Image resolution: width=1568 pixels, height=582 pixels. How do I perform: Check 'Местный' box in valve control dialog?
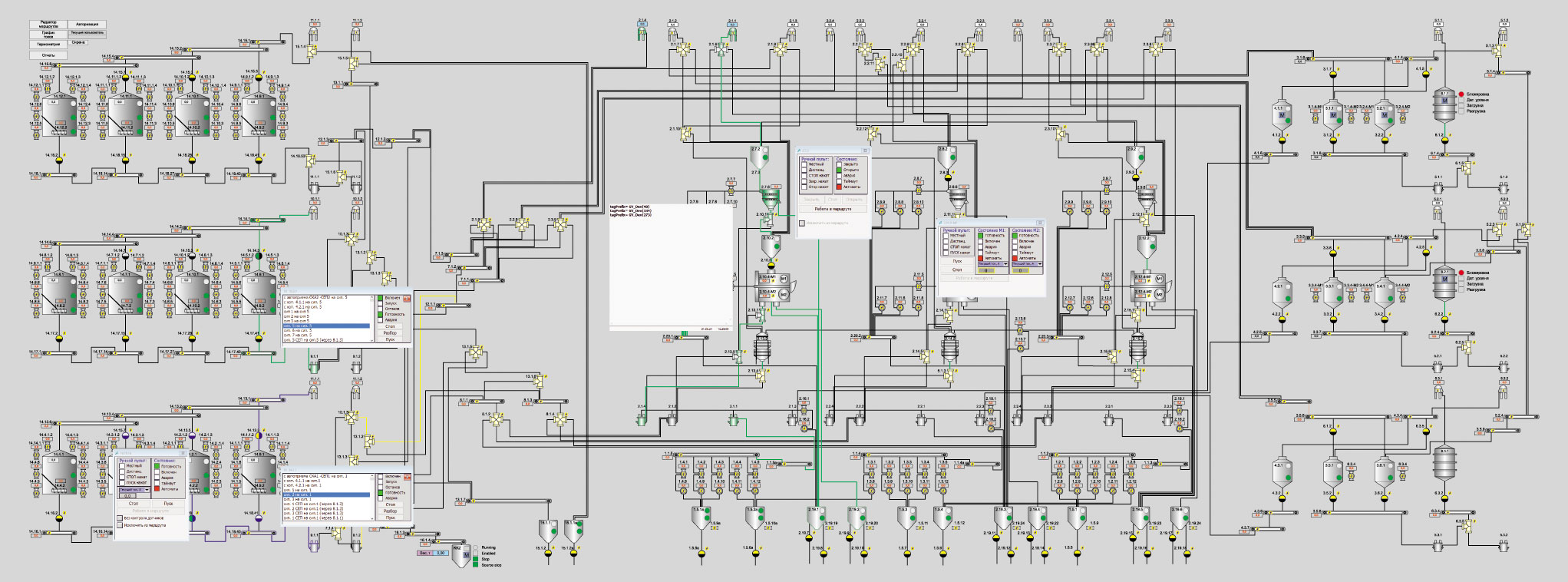[804, 164]
